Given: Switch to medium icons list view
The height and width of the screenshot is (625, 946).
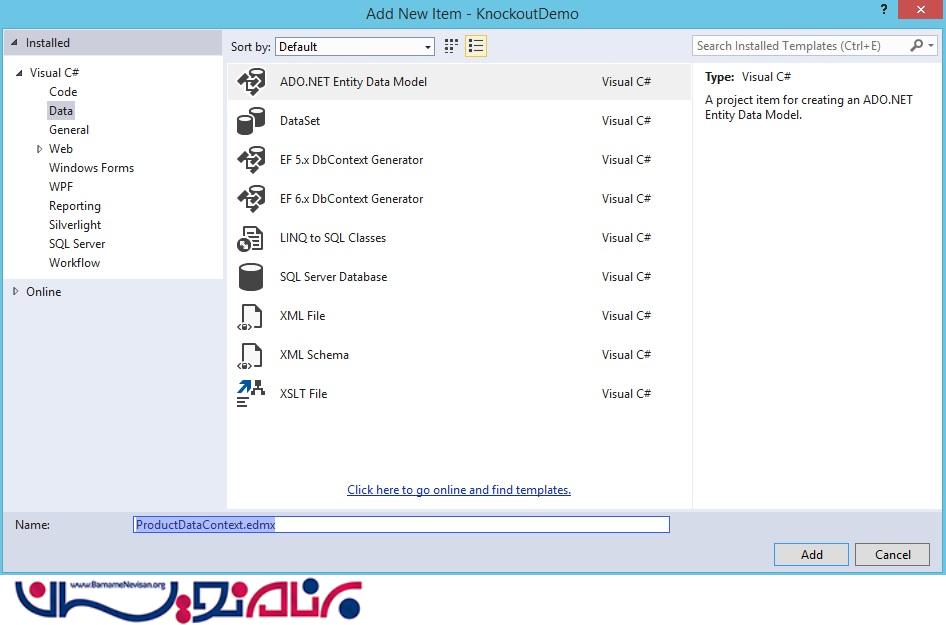Looking at the screenshot, I should (476, 46).
